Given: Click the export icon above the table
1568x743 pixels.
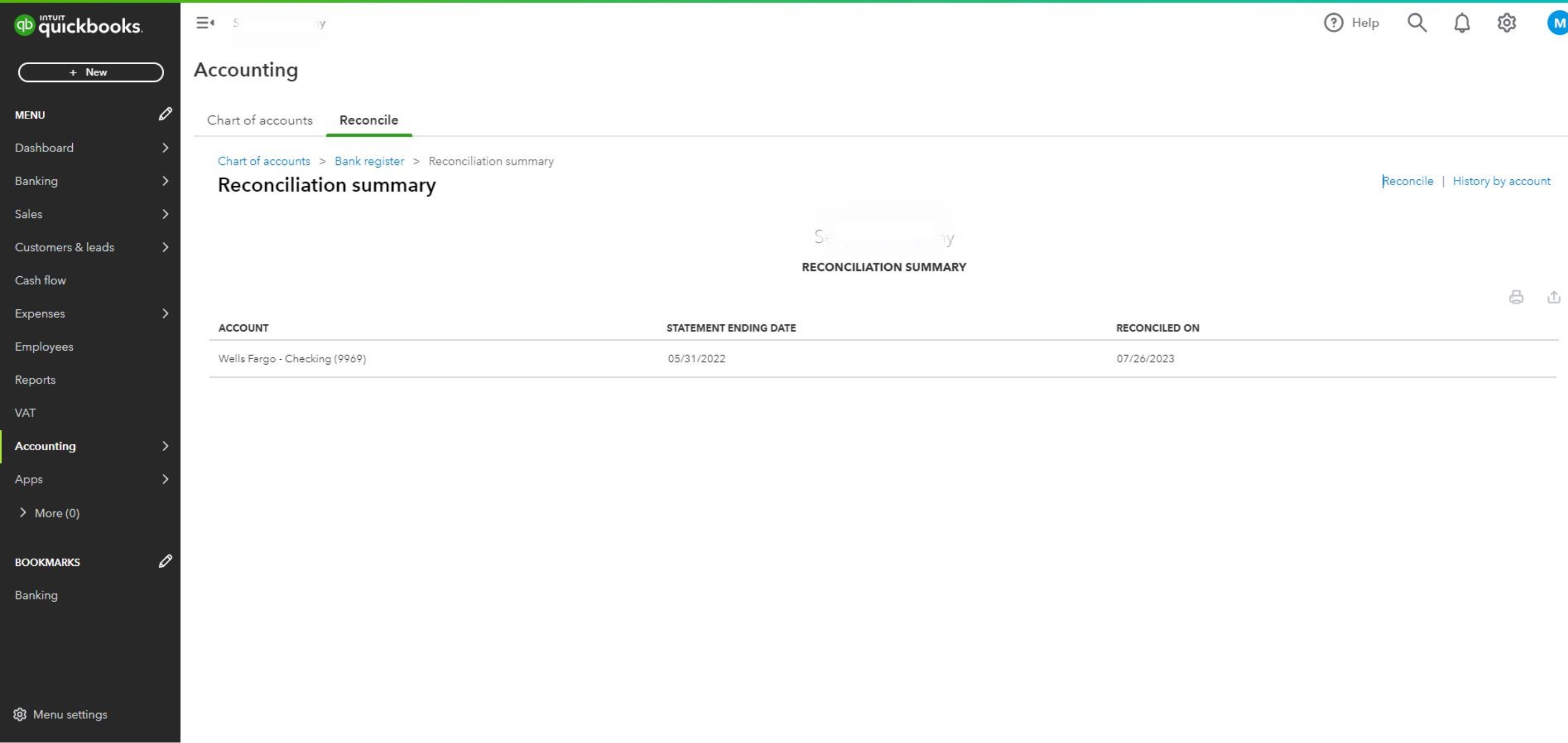Looking at the screenshot, I should coord(1554,297).
